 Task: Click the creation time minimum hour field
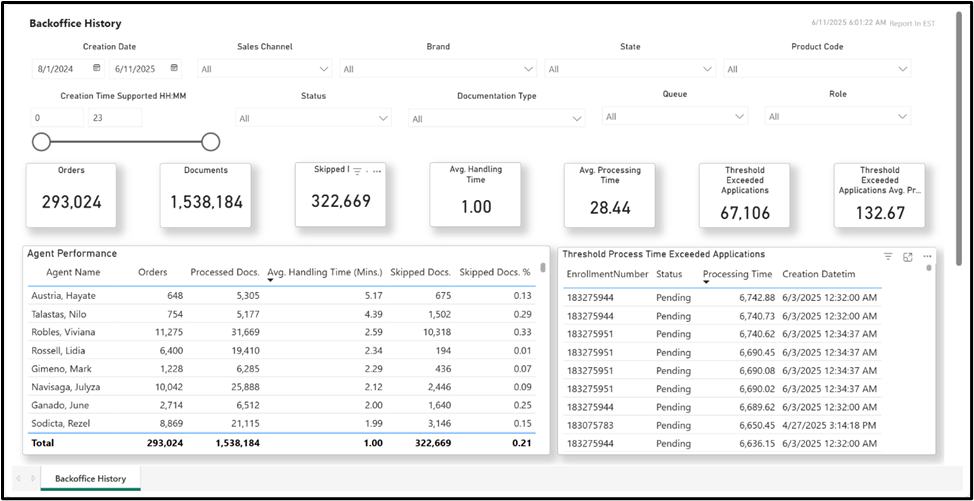57,117
